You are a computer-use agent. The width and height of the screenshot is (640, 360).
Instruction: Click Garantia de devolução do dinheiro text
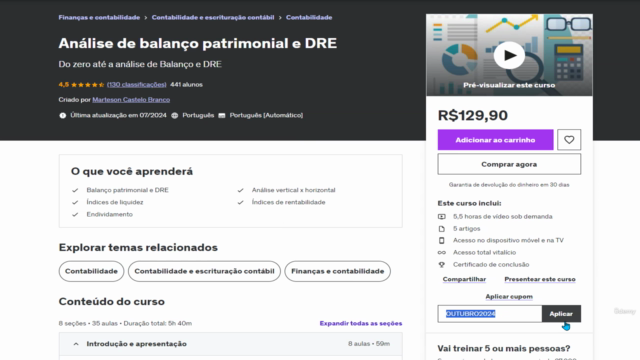point(509,185)
